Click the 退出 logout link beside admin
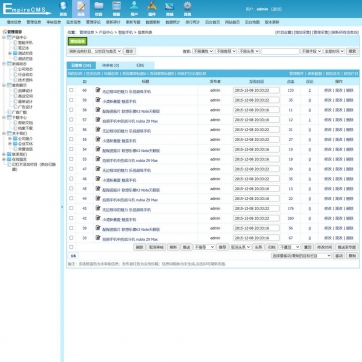Screen dimensions: 362x362 [x=276, y=9]
